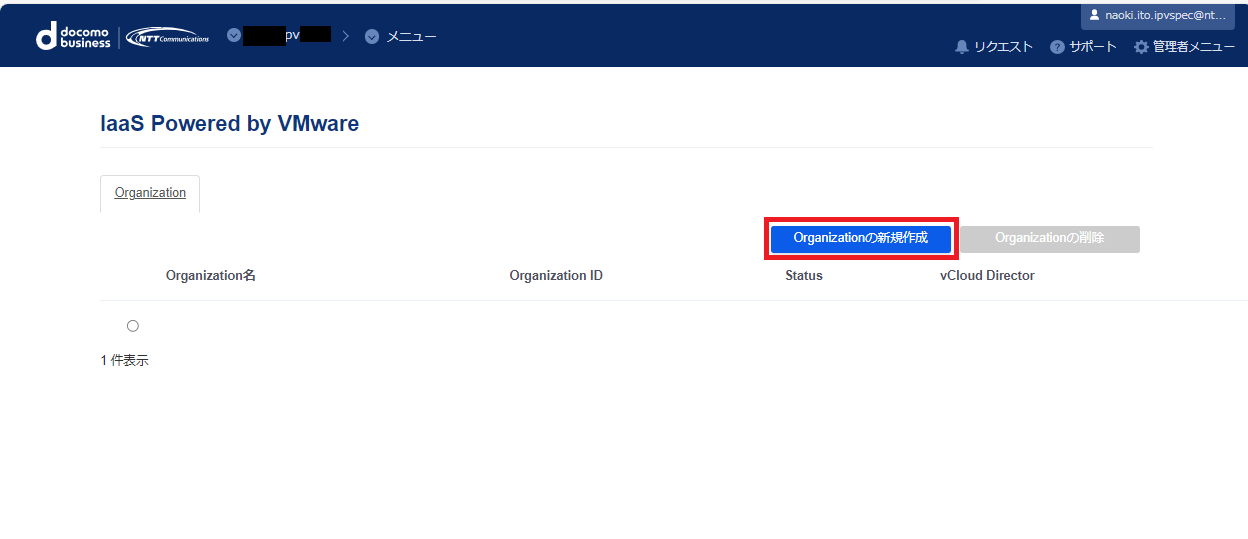Click the Organization ID column header
The width and height of the screenshot is (1248, 539).
coord(556,275)
